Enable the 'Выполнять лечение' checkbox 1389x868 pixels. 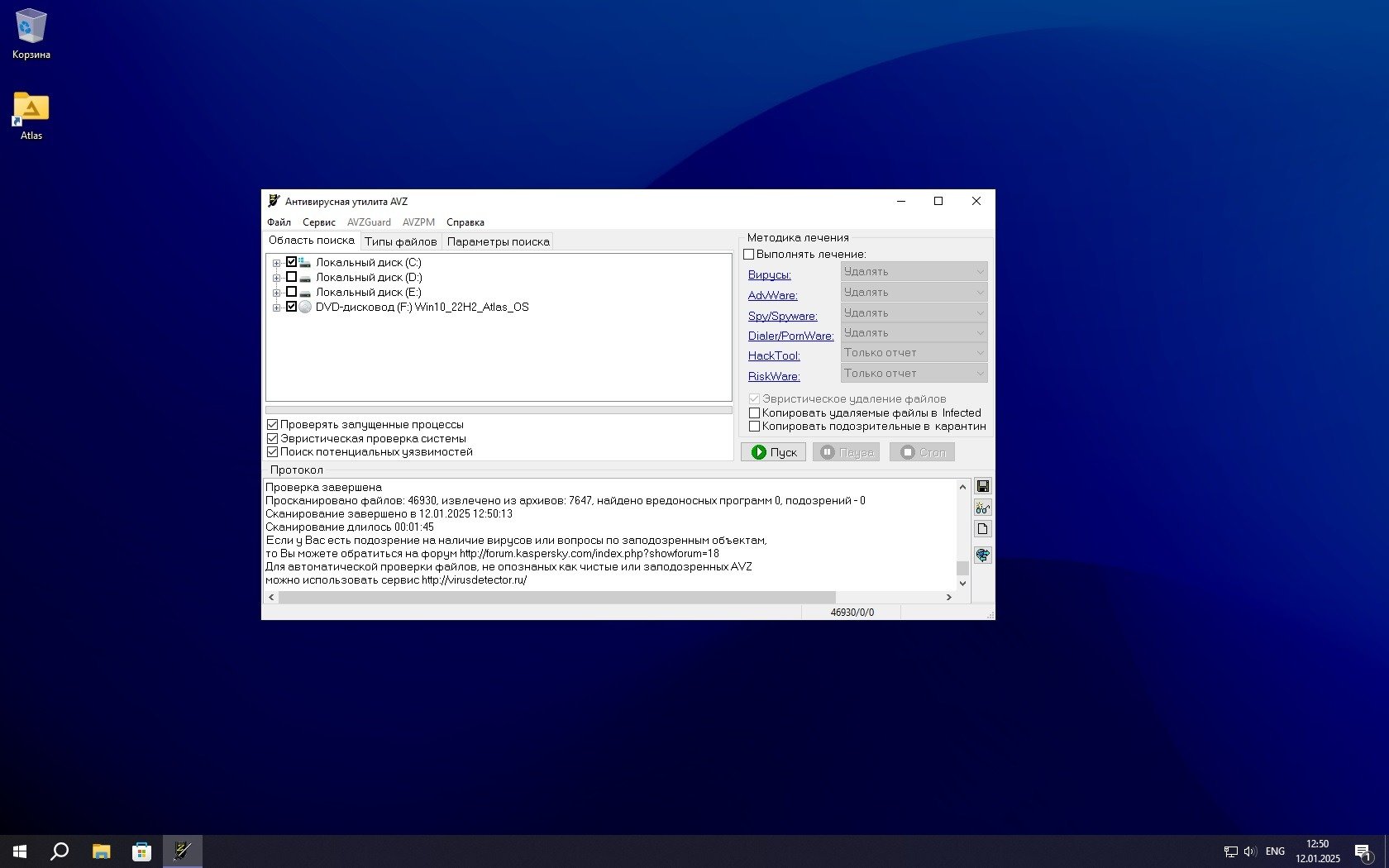point(749,255)
